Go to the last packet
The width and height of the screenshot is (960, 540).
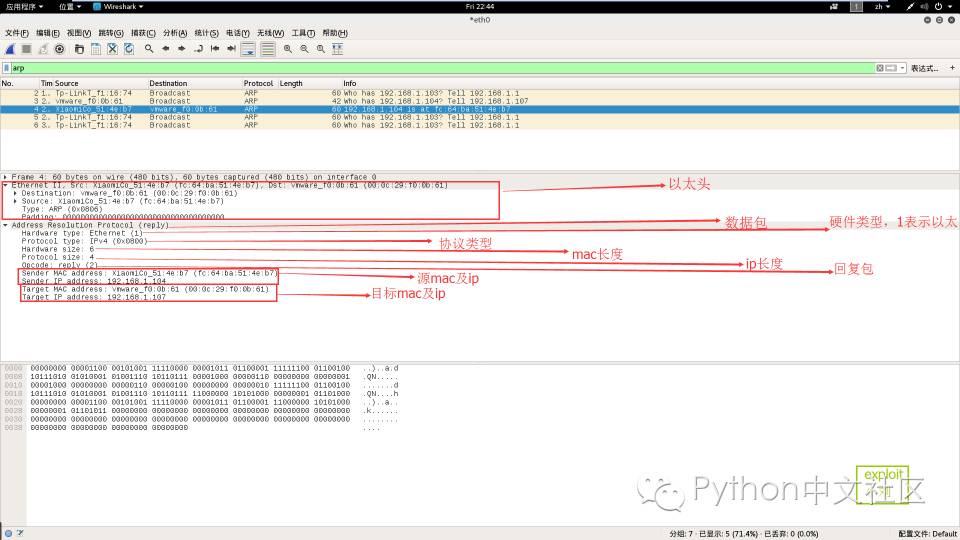(x=231, y=49)
